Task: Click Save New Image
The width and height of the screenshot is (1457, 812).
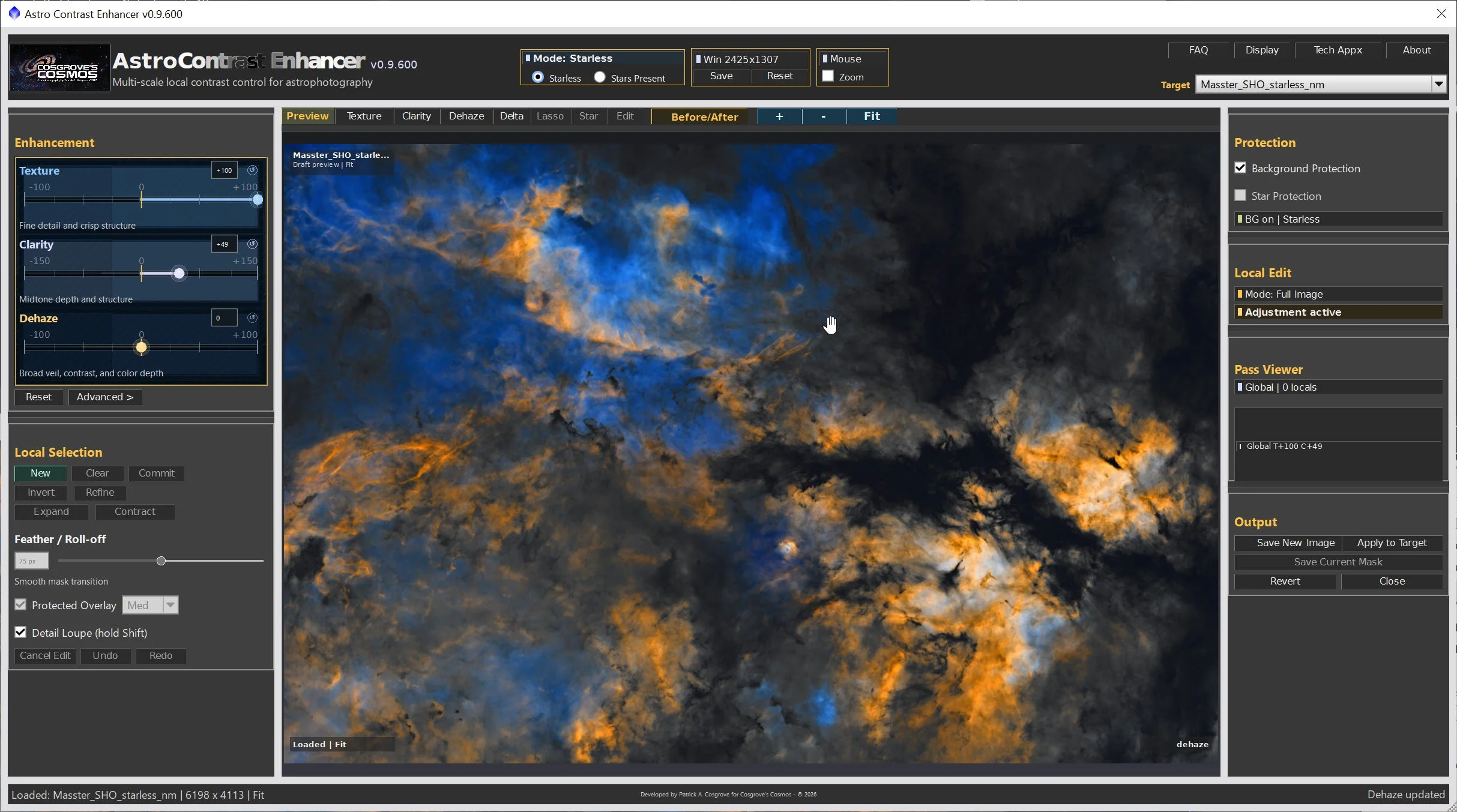Action: (1288, 543)
